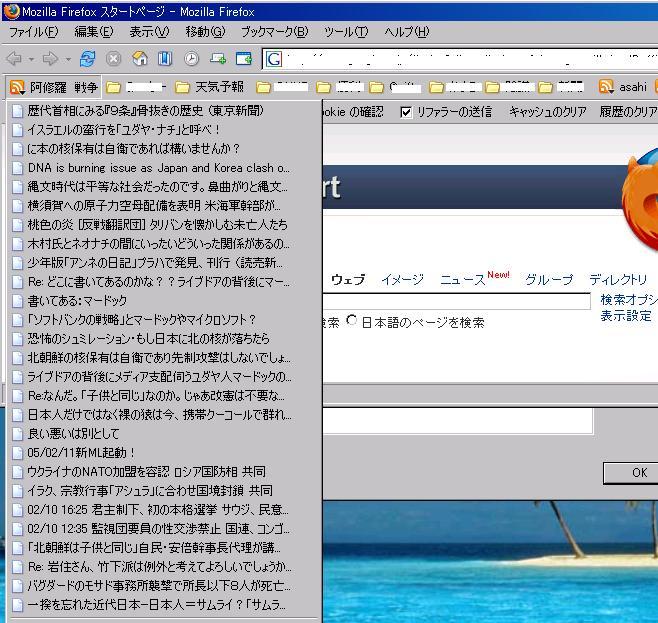
Task: Open feed item 少年版「アンネの日記」プラハで発見
Action: tap(164, 263)
